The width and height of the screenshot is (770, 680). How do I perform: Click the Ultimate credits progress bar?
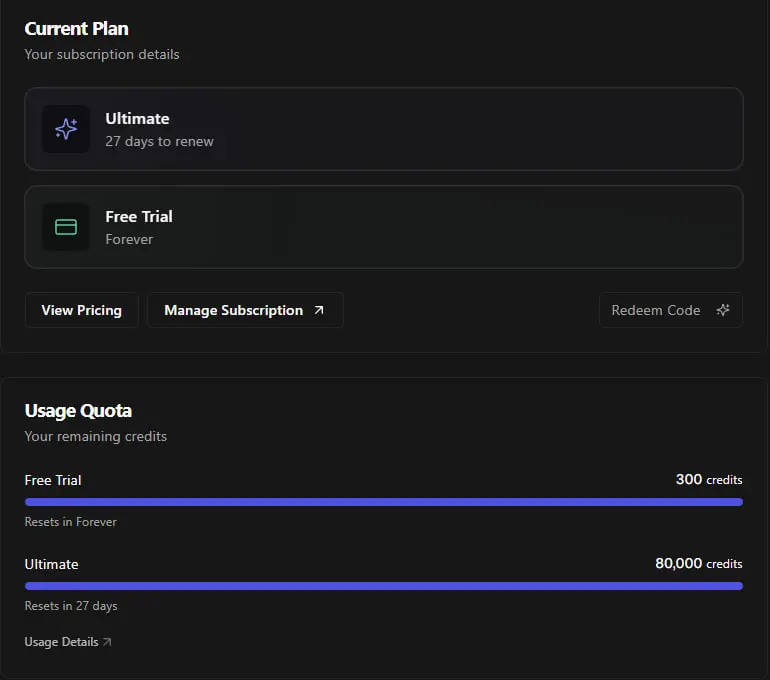384,586
